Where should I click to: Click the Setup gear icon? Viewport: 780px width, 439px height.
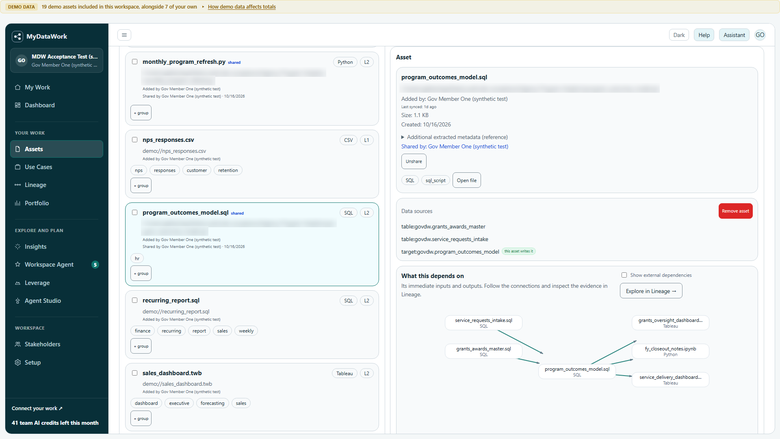[x=18, y=362]
